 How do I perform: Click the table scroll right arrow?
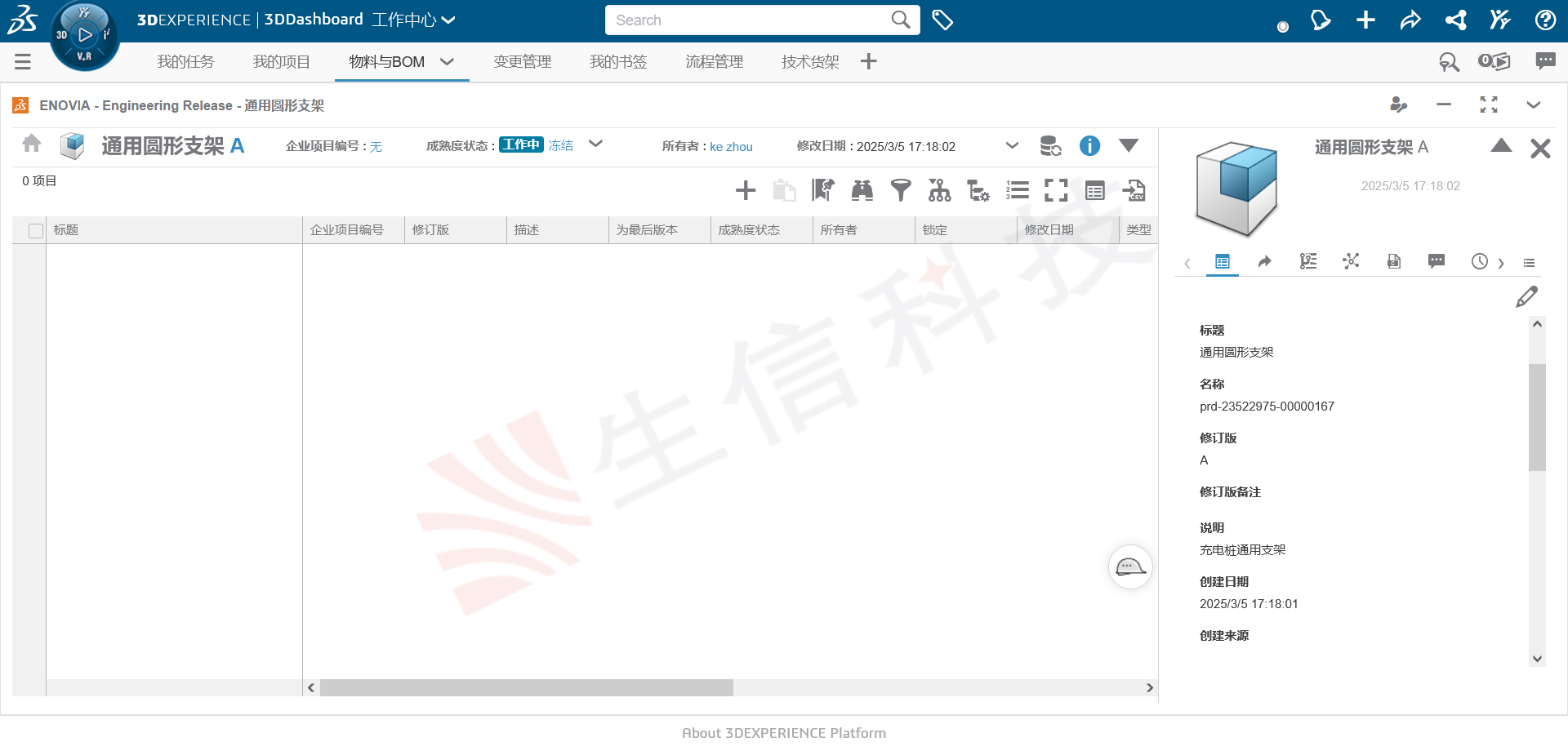point(1150,688)
